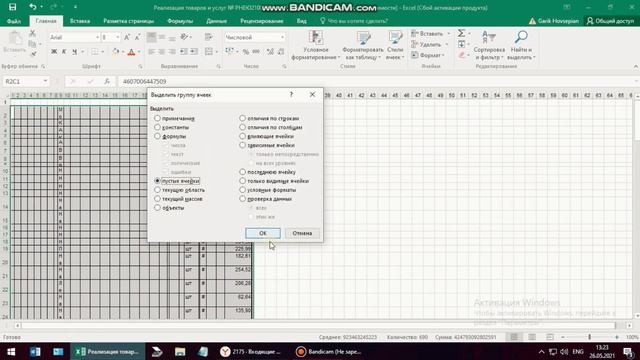Switch to 'Разметка страницы' tab
This screenshot has width=640, height=360.
coord(128,21)
